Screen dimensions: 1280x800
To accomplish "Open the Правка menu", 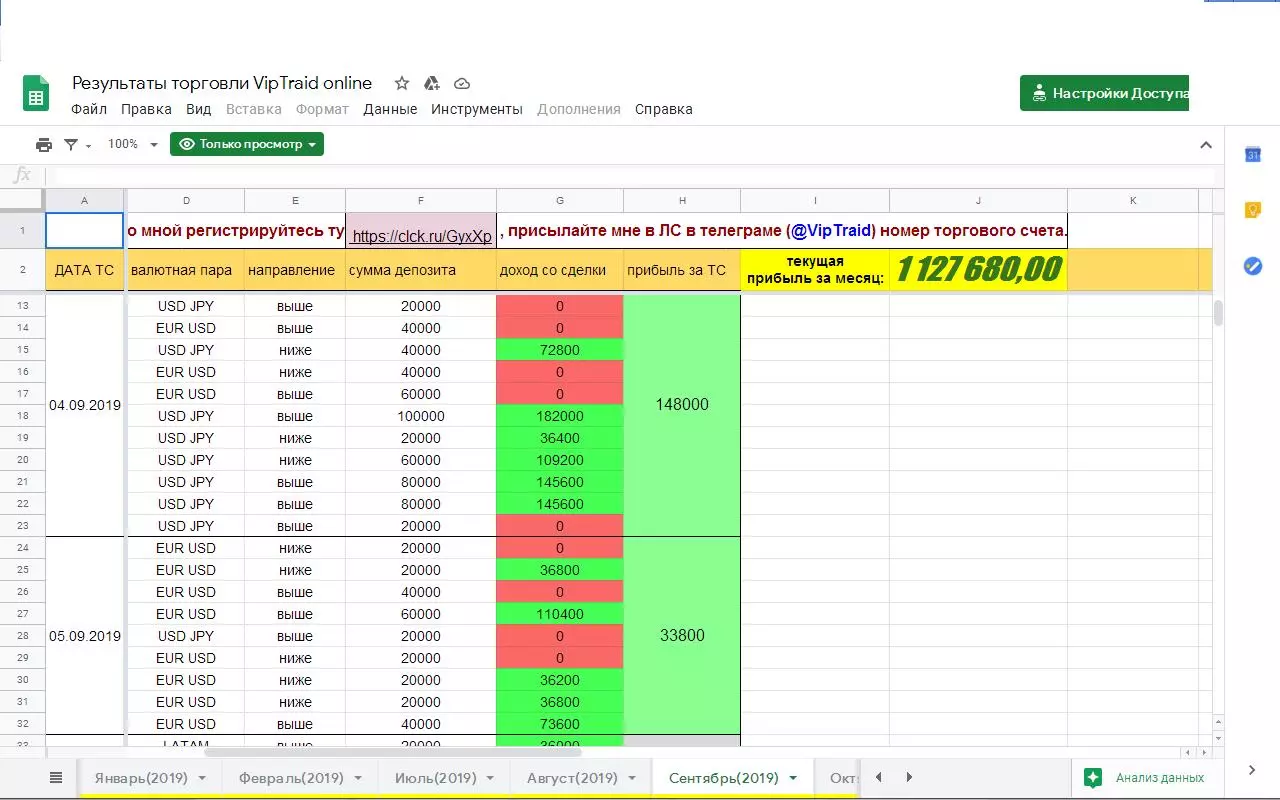I will click(146, 109).
